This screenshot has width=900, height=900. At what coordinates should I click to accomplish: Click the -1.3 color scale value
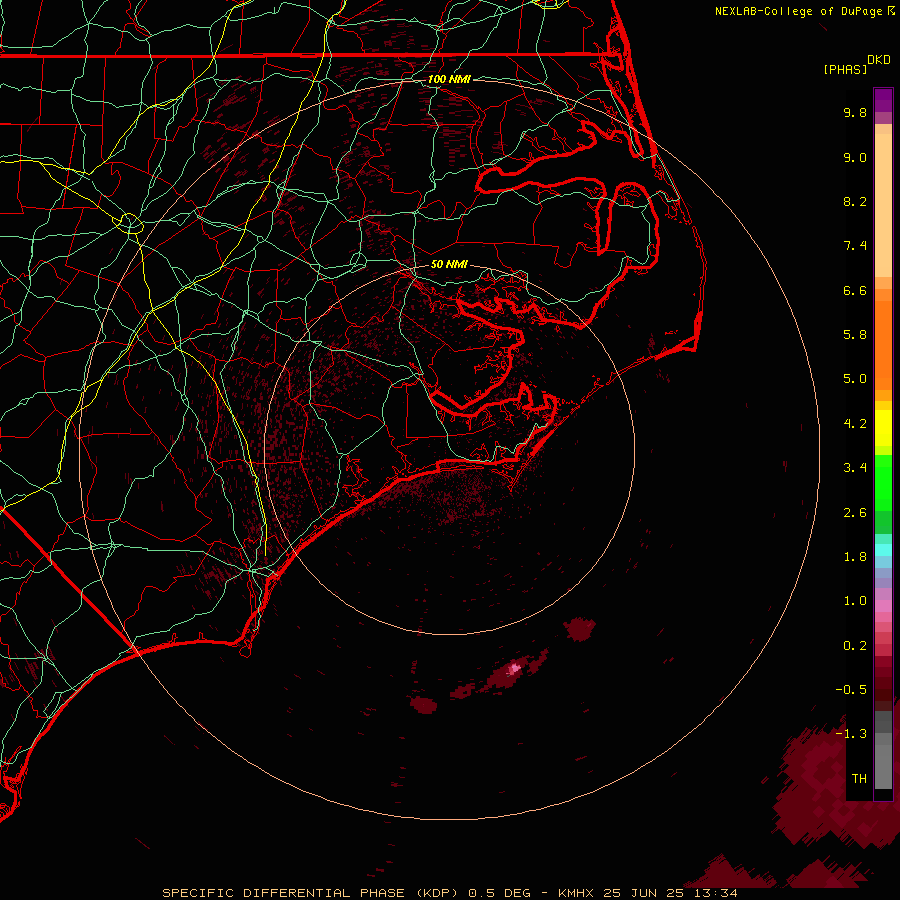pos(851,734)
